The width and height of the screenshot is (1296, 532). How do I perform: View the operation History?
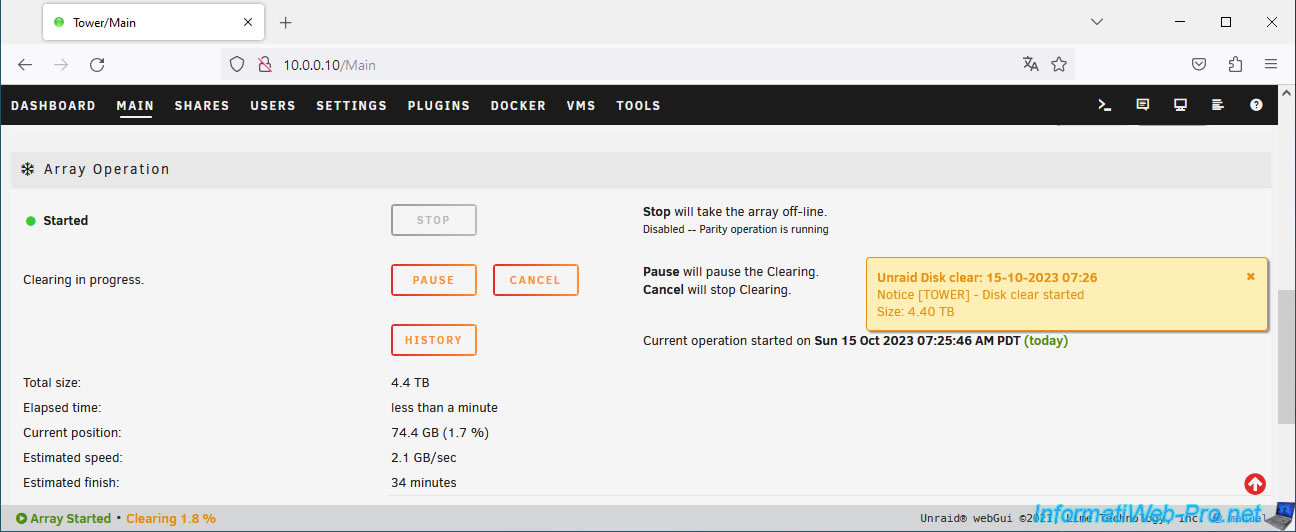(433, 340)
